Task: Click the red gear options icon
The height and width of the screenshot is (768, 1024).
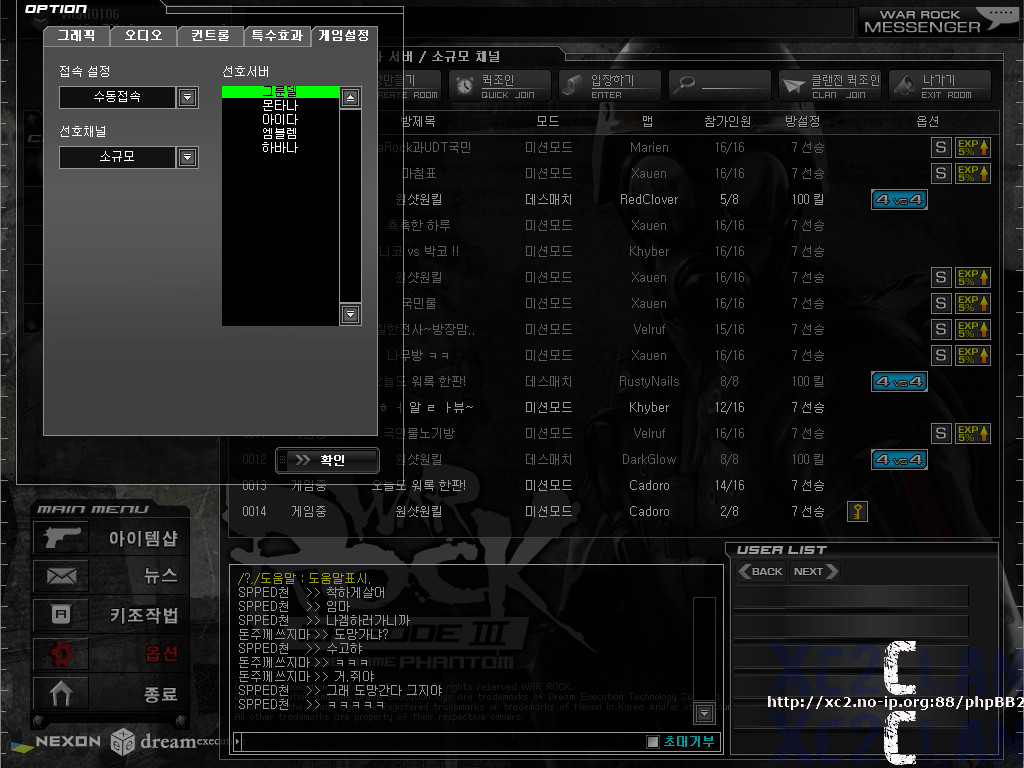Action: [x=60, y=654]
